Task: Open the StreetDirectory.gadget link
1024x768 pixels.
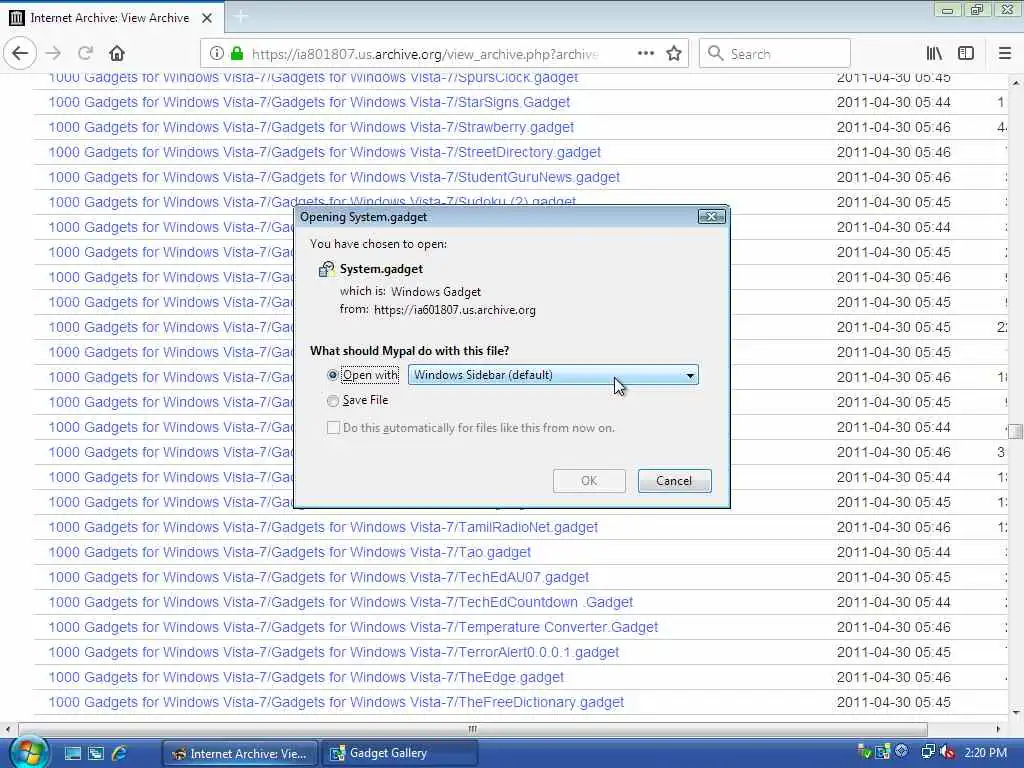Action: (x=325, y=152)
